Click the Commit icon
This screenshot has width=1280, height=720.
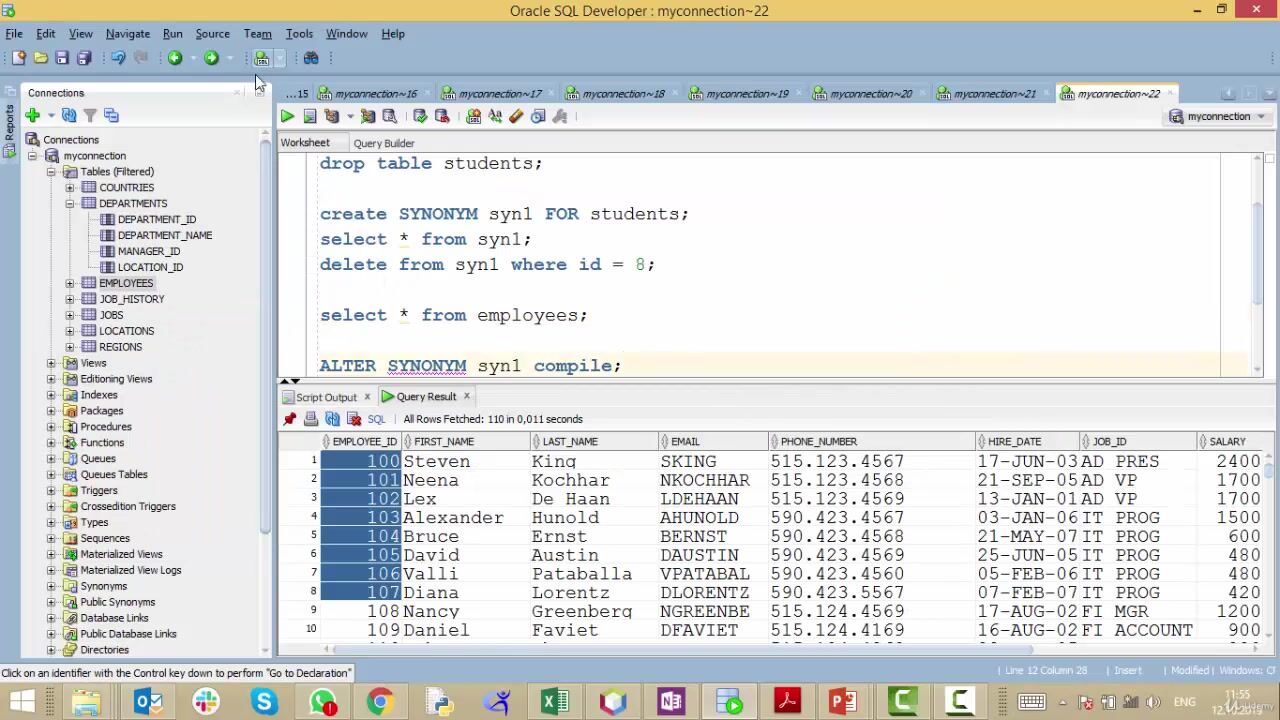420,117
